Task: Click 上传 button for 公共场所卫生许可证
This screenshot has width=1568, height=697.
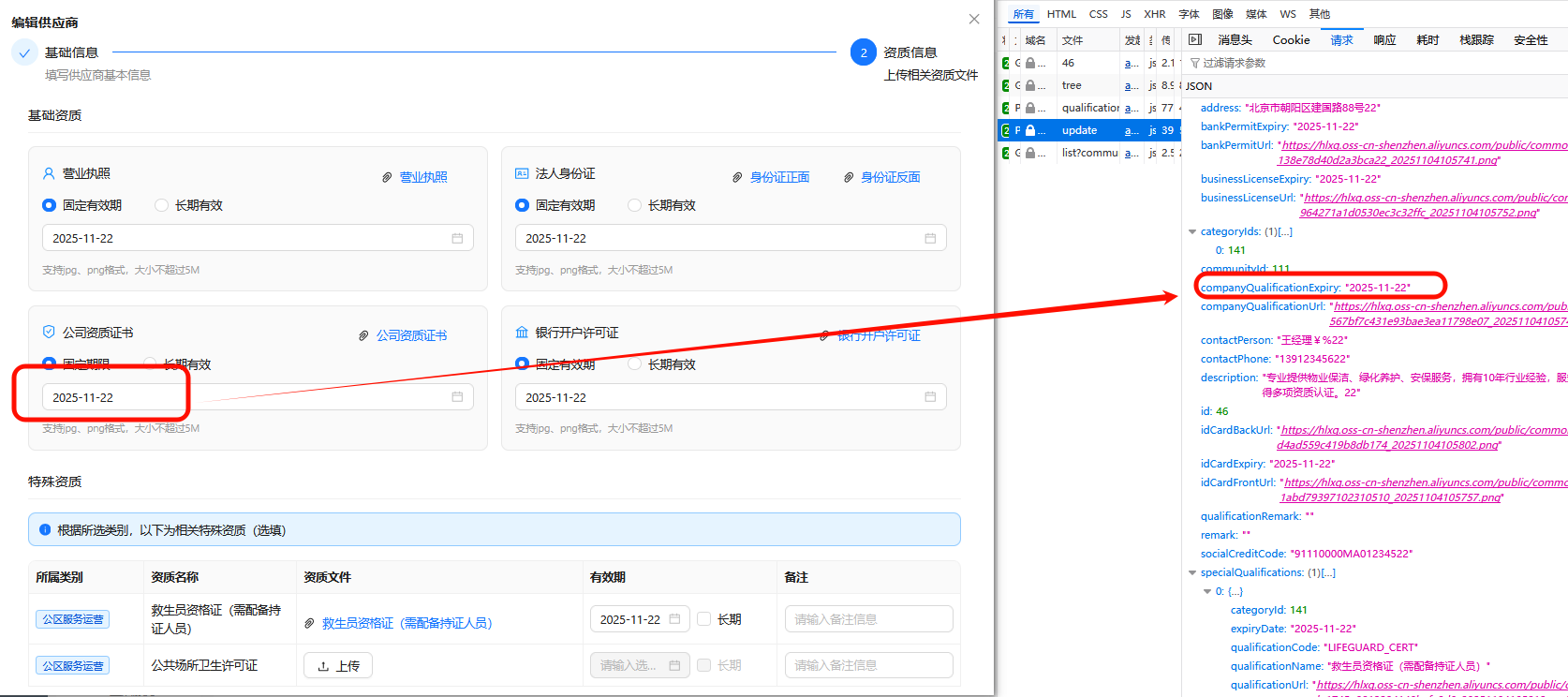Action: coord(338,665)
